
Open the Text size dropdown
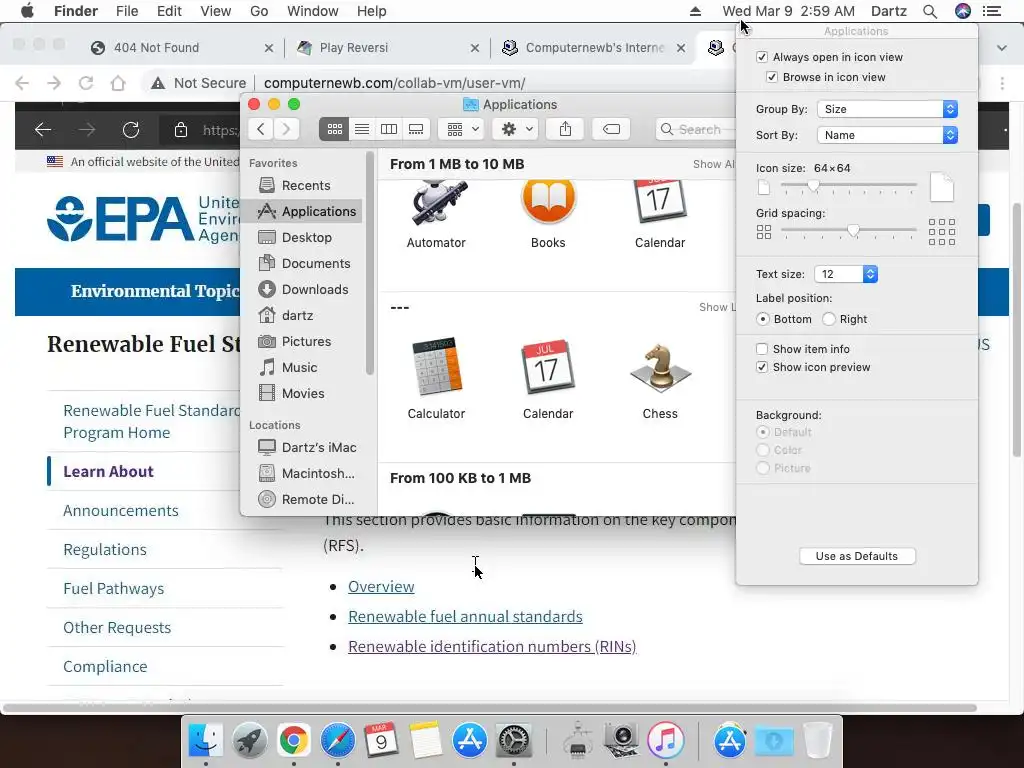(x=846, y=274)
